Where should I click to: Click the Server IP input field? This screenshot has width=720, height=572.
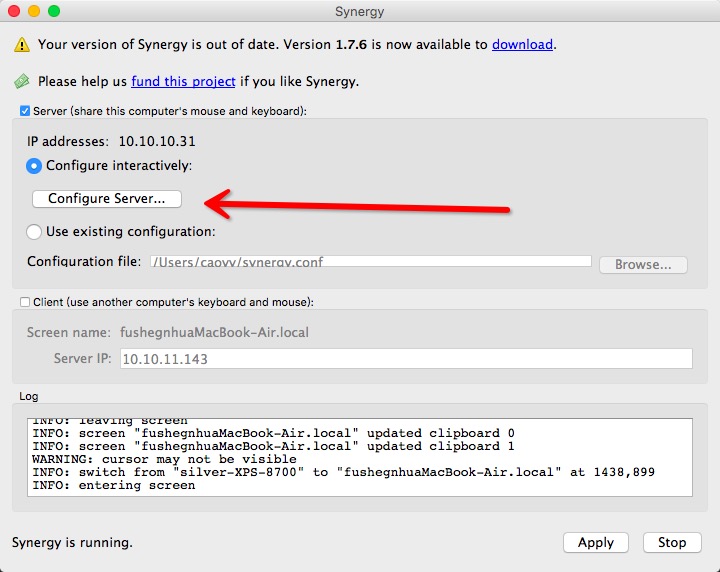point(406,359)
